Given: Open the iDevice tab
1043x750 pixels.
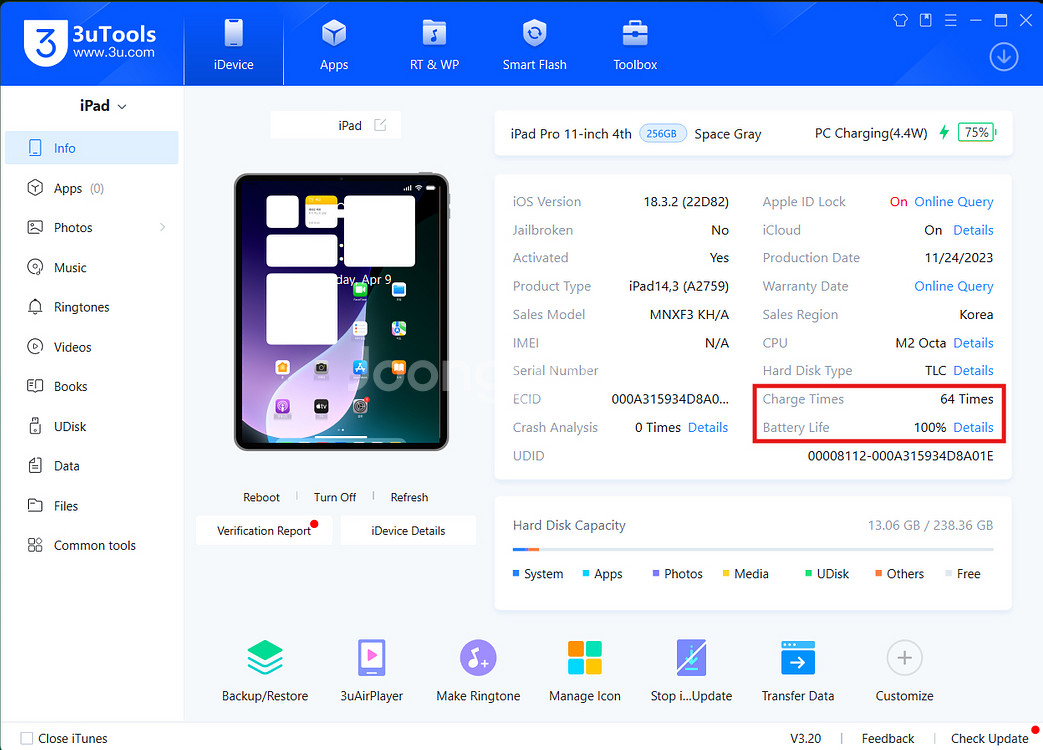Looking at the screenshot, I should click(233, 43).
